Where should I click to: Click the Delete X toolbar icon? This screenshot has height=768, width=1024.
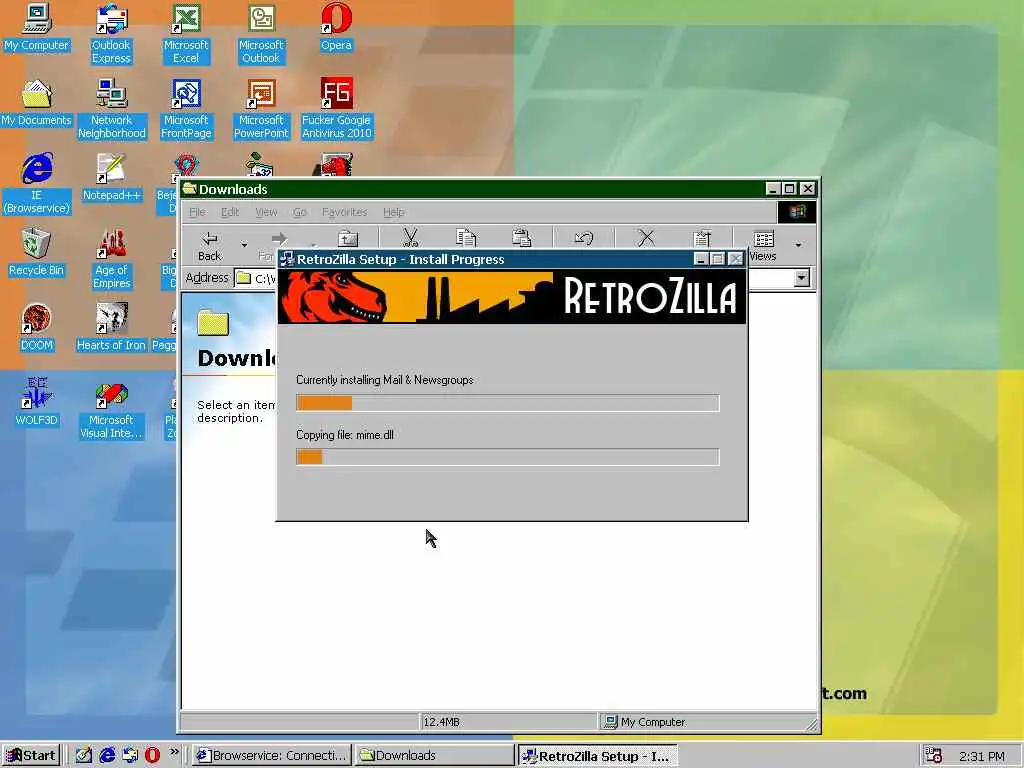click(x=646, y=238)
